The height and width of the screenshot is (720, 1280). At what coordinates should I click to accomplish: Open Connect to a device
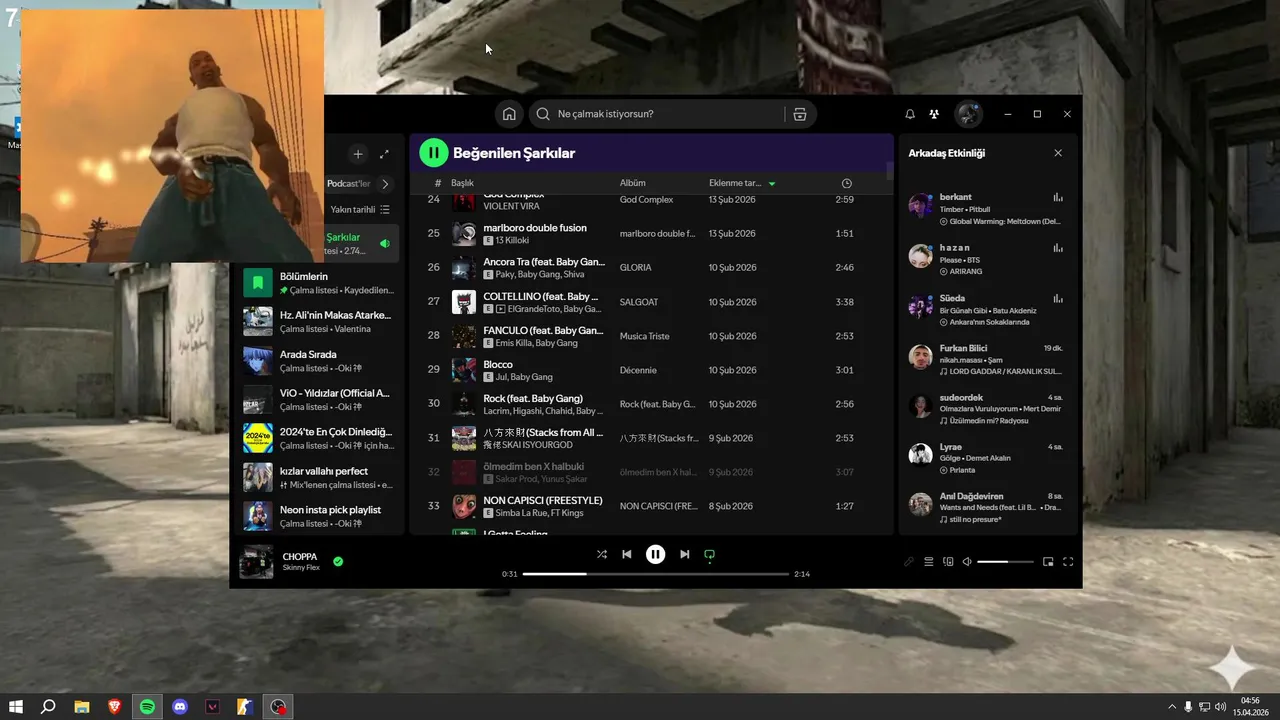tap(948, 562)
